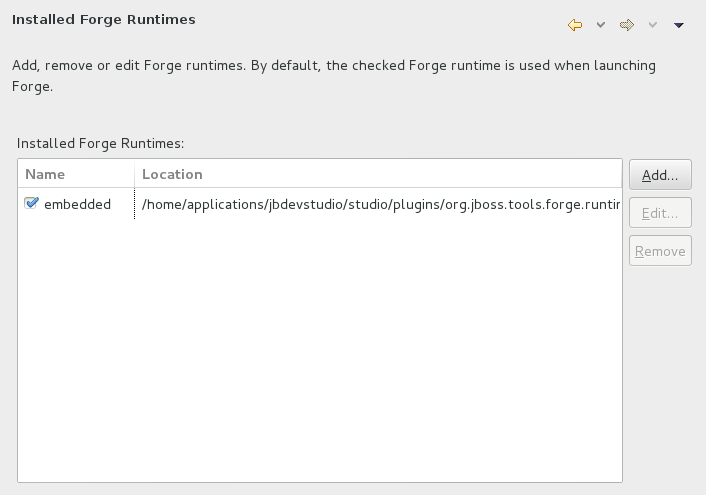
Task: Sort by the Location column header
Action: 378,174
